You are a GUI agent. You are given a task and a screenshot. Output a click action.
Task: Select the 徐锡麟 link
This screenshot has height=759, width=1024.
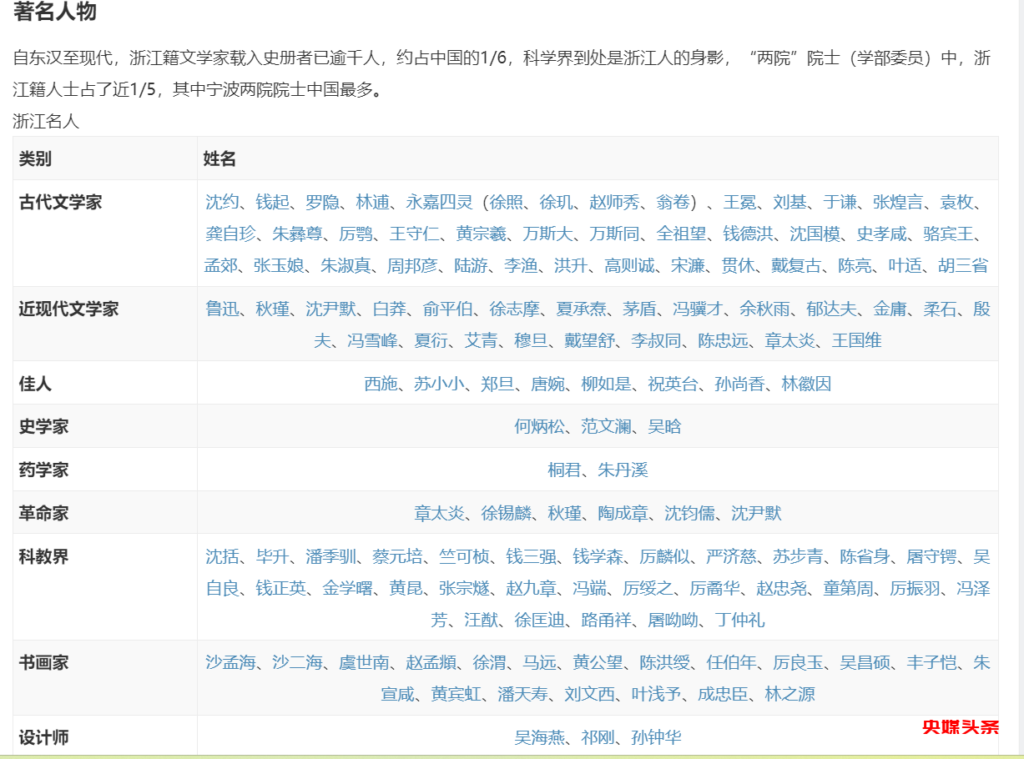tap(506, 513)
